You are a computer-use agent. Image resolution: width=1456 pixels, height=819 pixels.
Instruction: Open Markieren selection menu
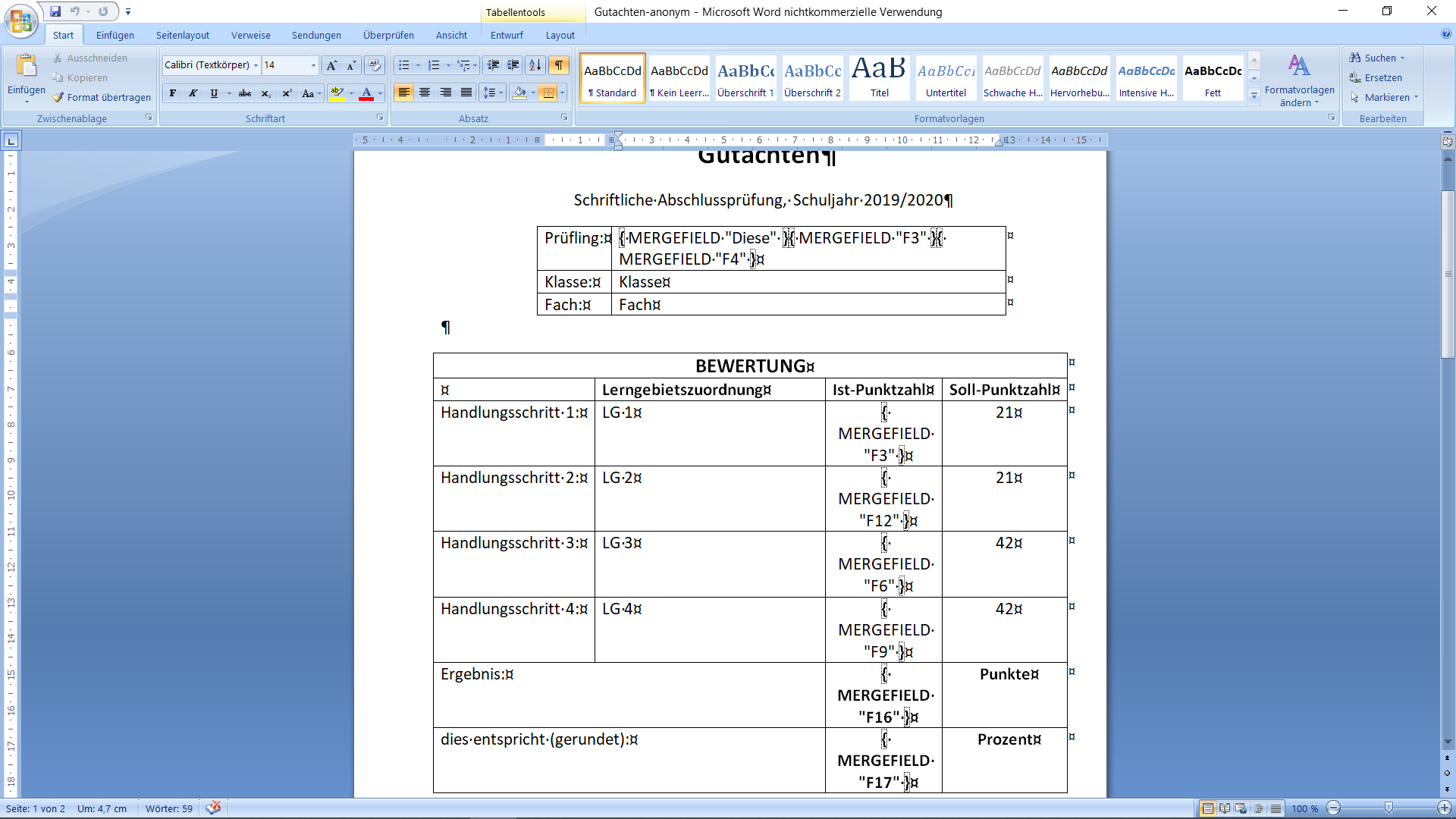tap(1384, 97)
